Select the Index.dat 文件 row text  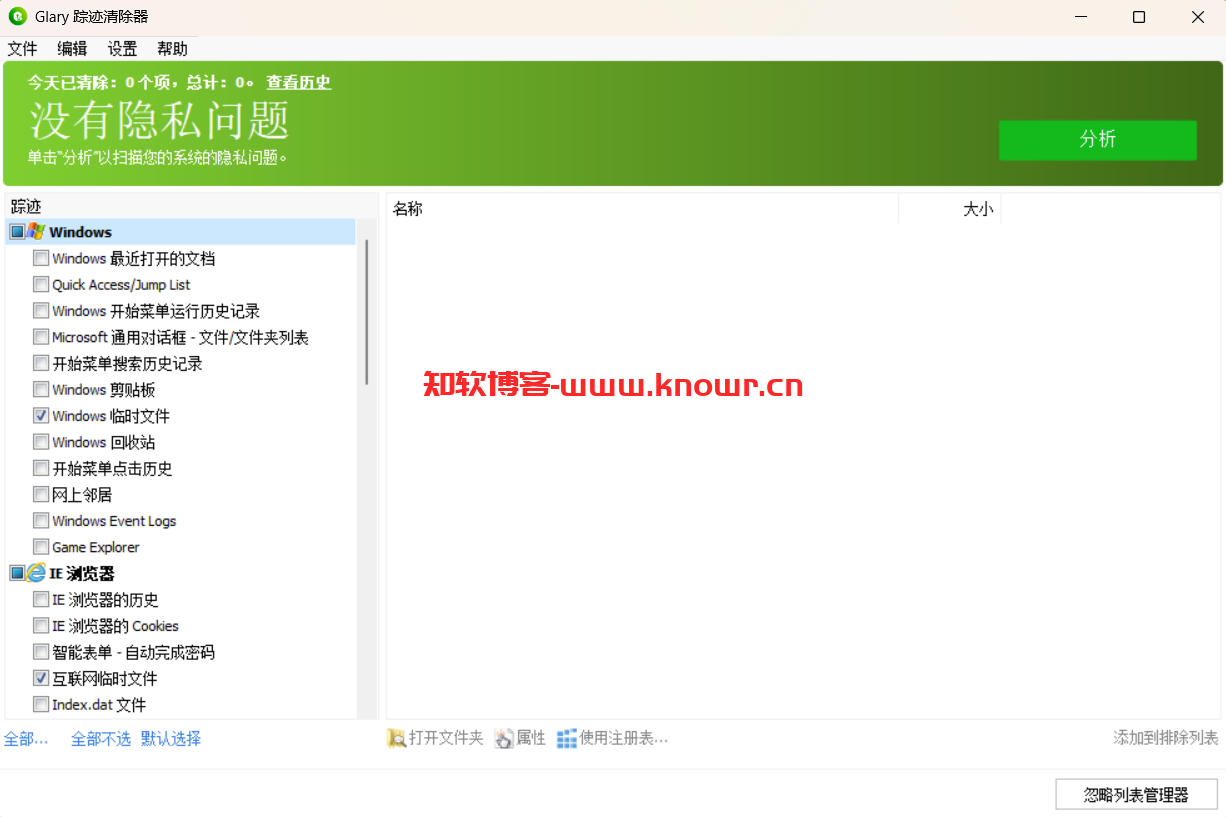pos(99,704)
